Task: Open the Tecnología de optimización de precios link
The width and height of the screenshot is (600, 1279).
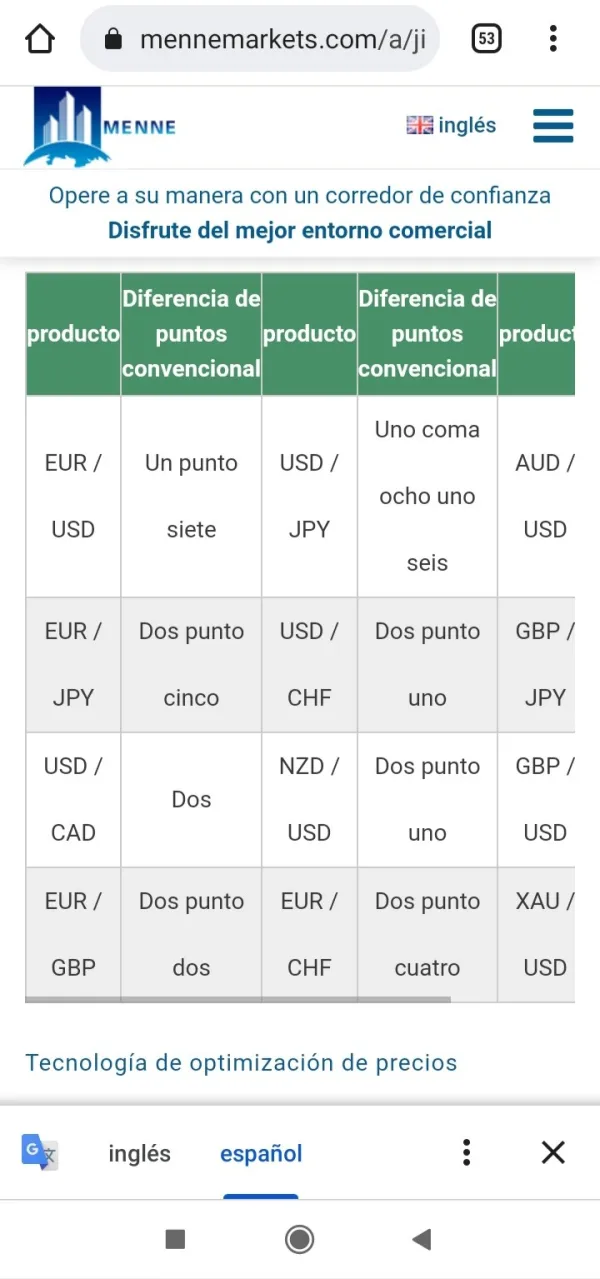Action: 240,1063
